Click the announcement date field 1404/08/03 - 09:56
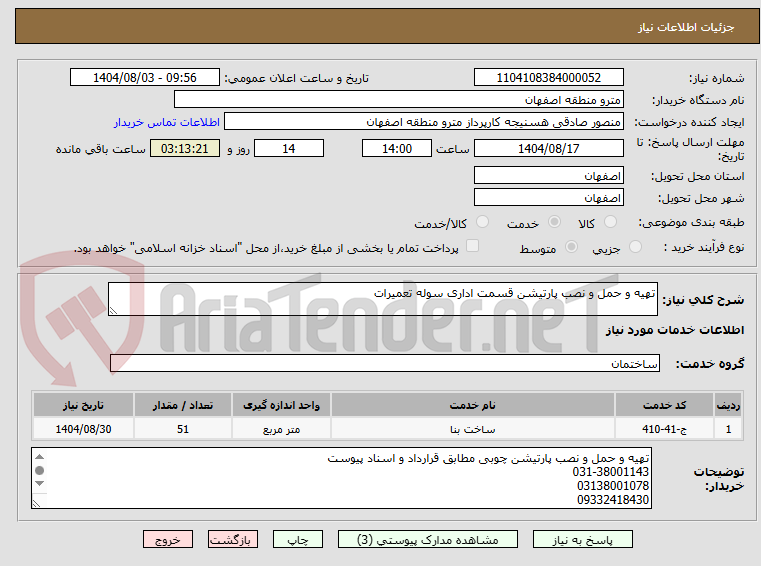This screenshot has height=566, width=761. [145, 77]
